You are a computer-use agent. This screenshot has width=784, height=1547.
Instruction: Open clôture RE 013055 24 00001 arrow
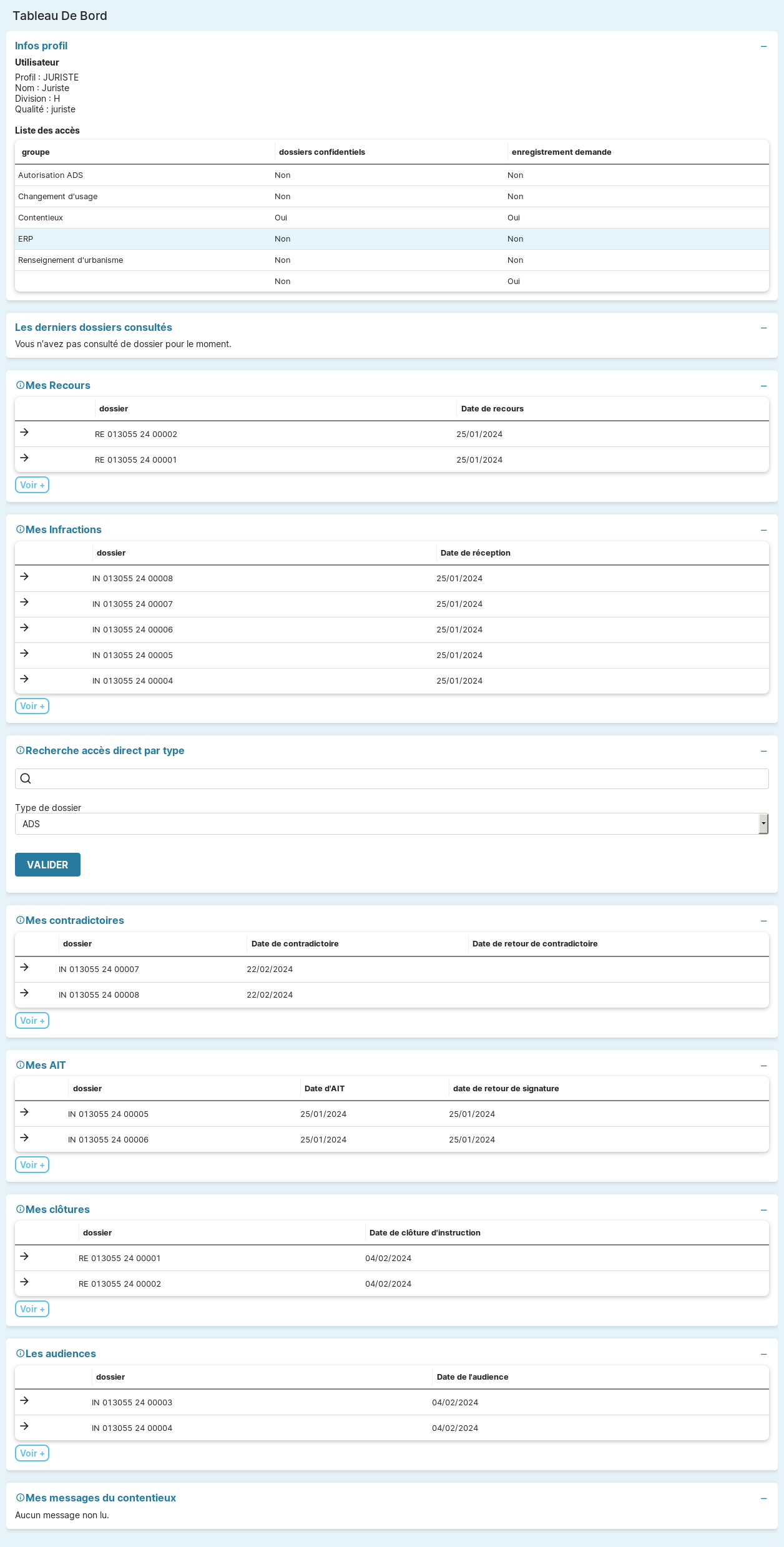(x=24, y=1257)
